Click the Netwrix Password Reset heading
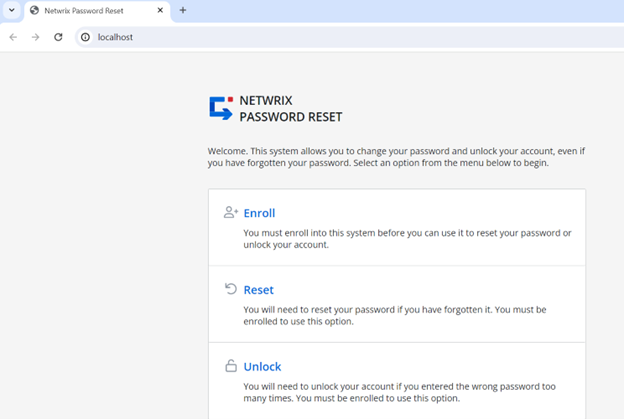 point(290,109)
